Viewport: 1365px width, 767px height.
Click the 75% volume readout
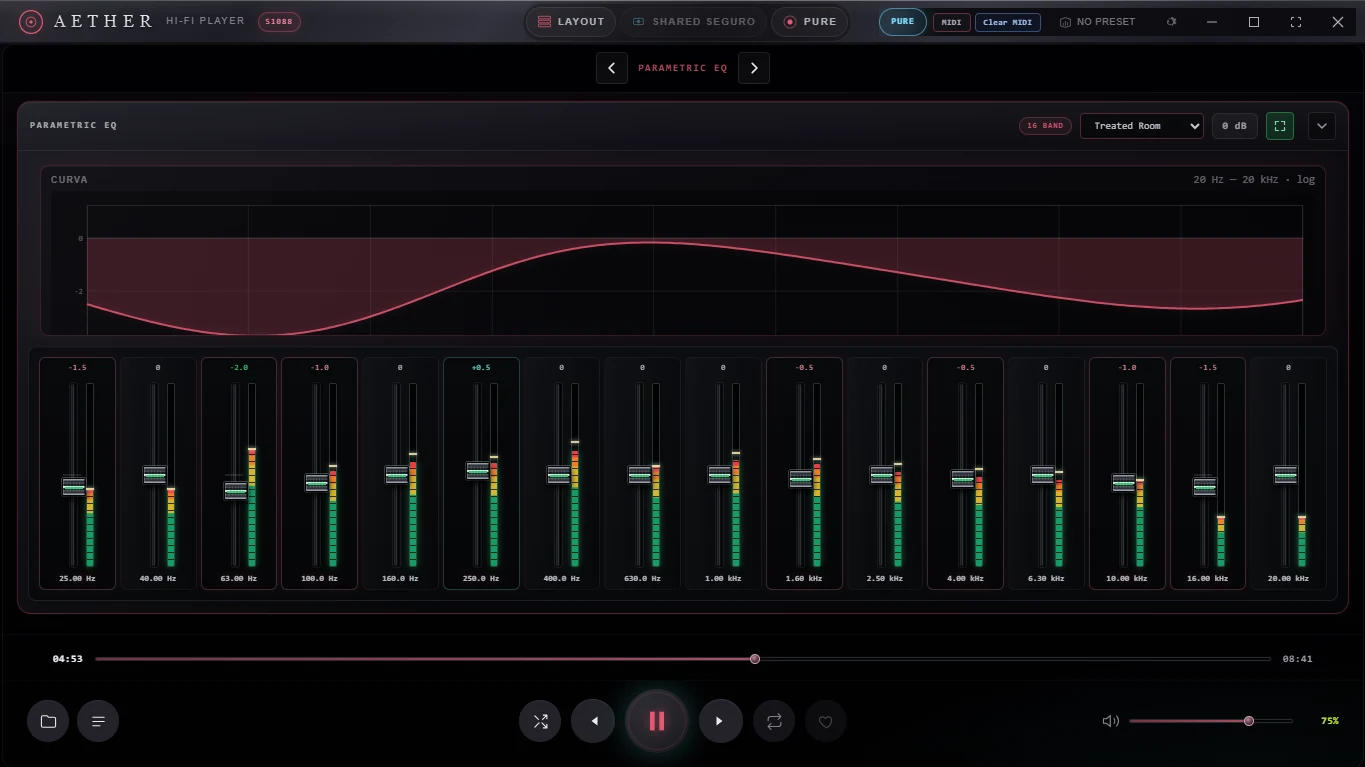(1329, 721)
